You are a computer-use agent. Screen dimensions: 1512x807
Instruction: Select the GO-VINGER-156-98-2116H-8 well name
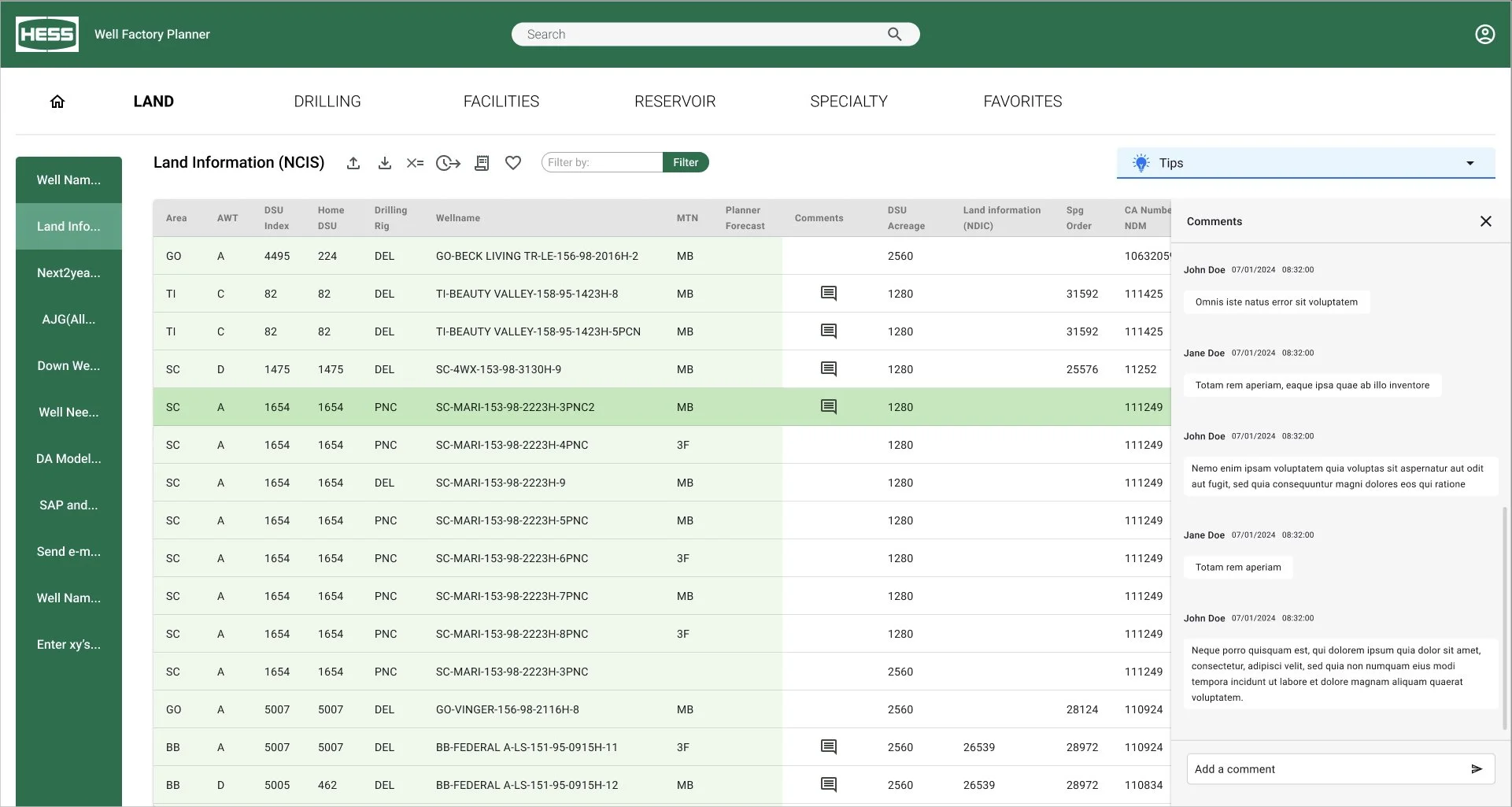click(x=508, y=709)
